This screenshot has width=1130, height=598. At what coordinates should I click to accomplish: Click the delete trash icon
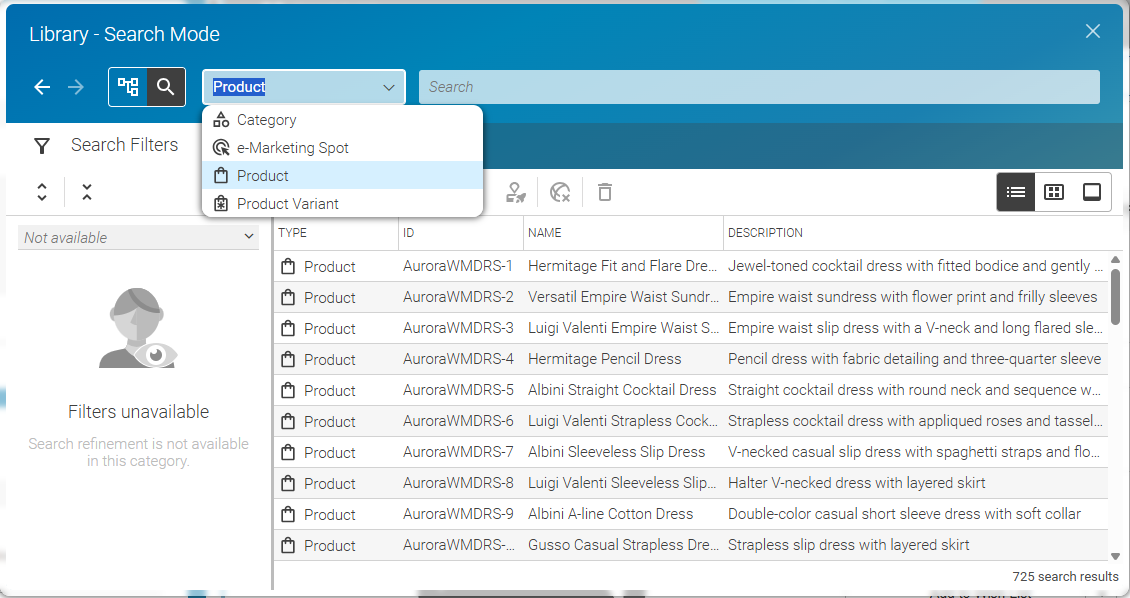604,192
